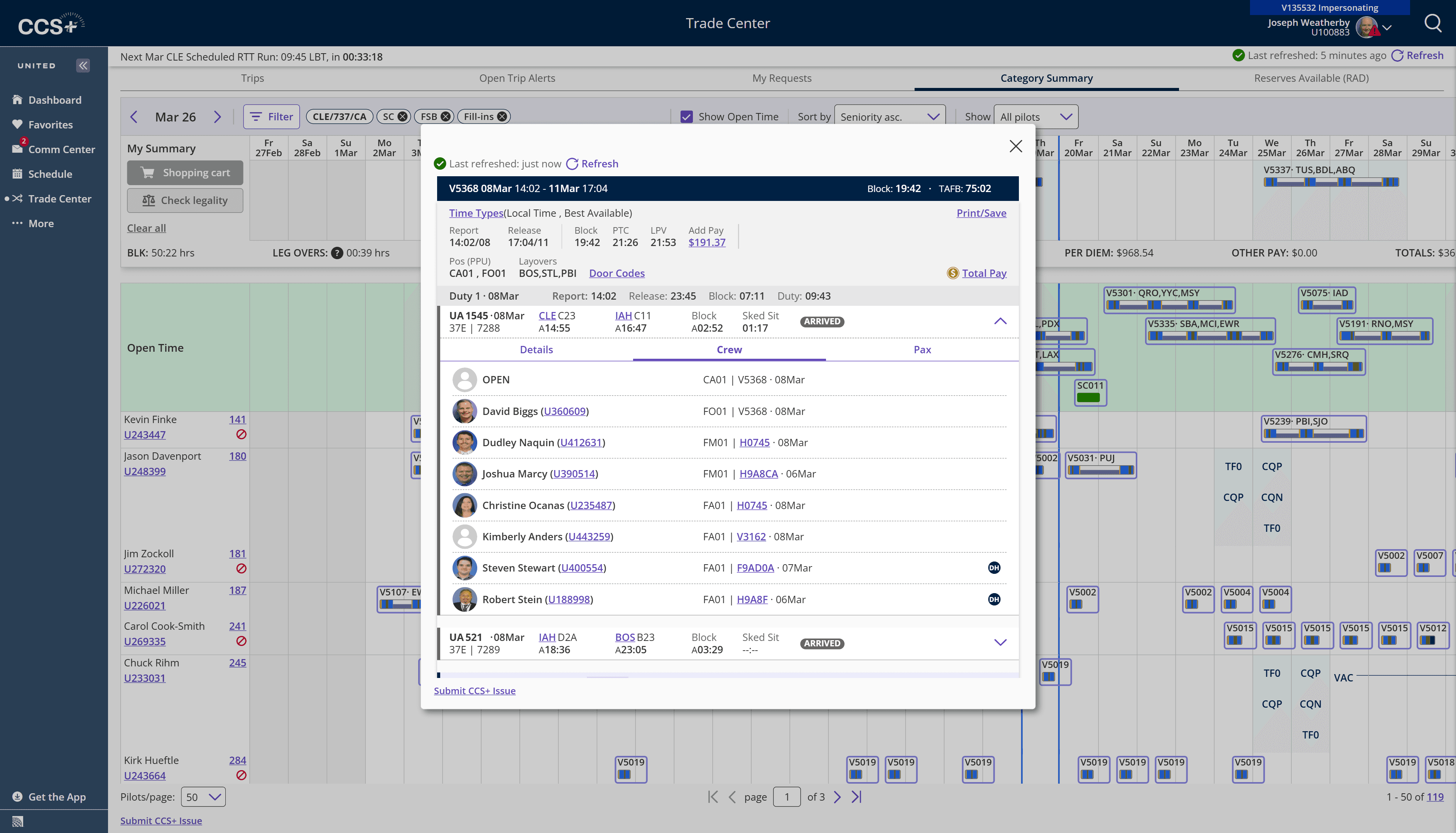Viewport: 1456px width, 833px height.
Task: Remove the FSB filter chip
Action: pos(445,117)
